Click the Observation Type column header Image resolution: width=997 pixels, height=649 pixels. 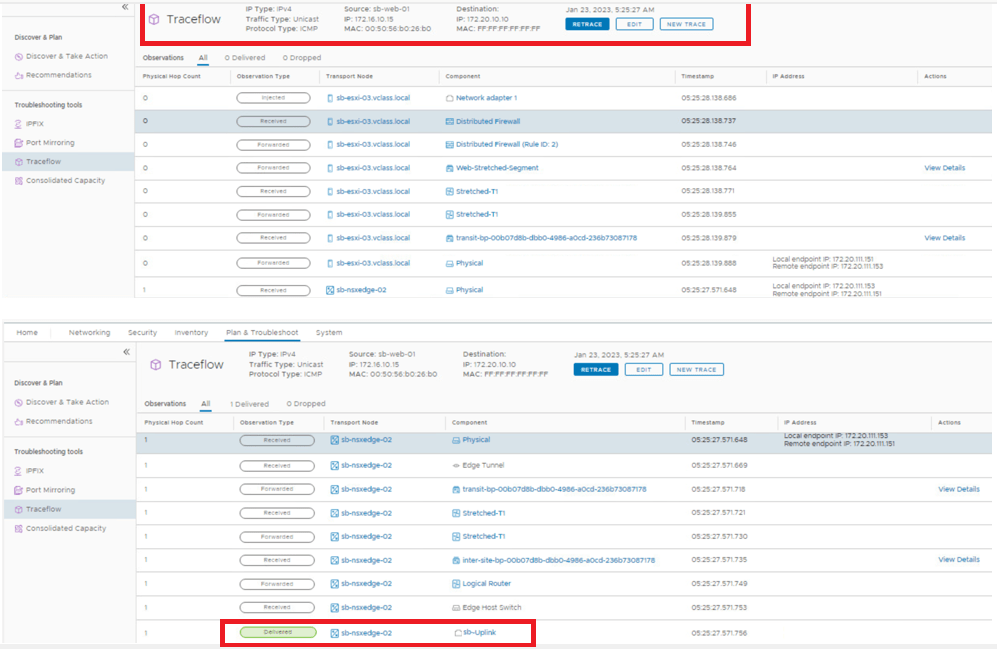click(262, 423)
